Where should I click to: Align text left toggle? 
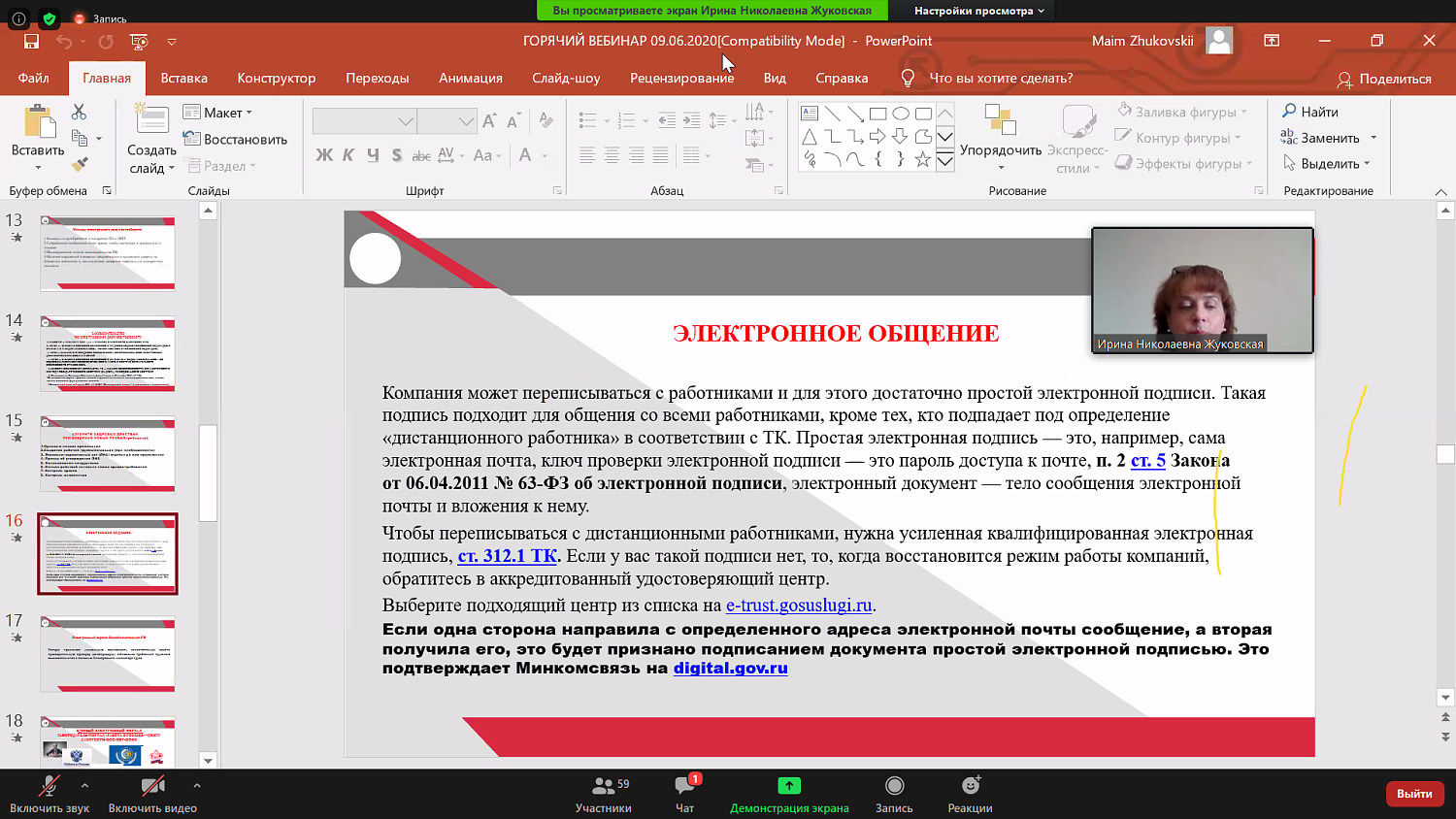[587, 155]
